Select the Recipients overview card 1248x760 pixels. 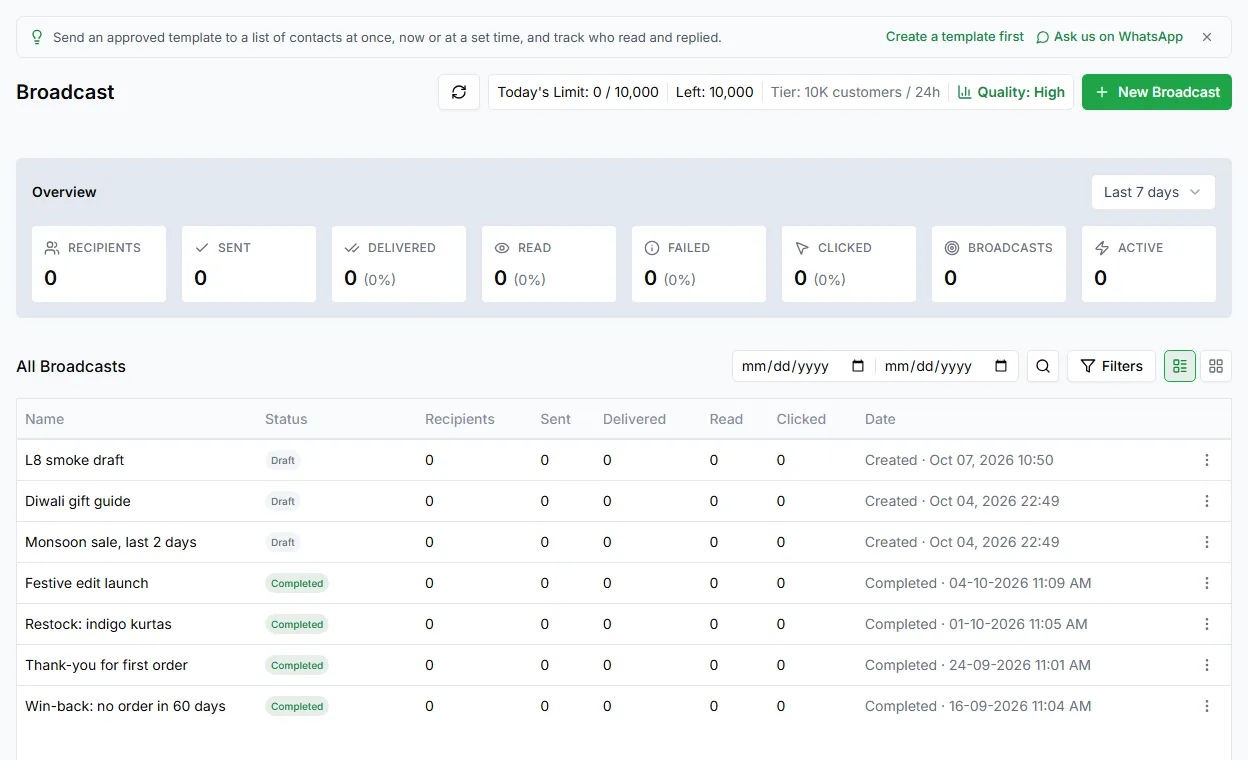pos(99,264)
